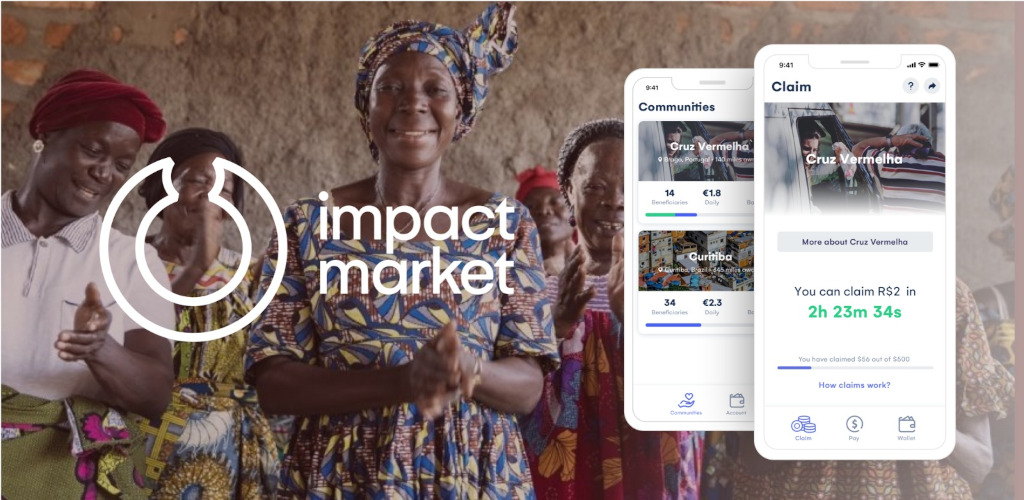Open Cruz Vermelha community card image
The height and width of the screenshot is (500, 1024).
coord(696,151)
